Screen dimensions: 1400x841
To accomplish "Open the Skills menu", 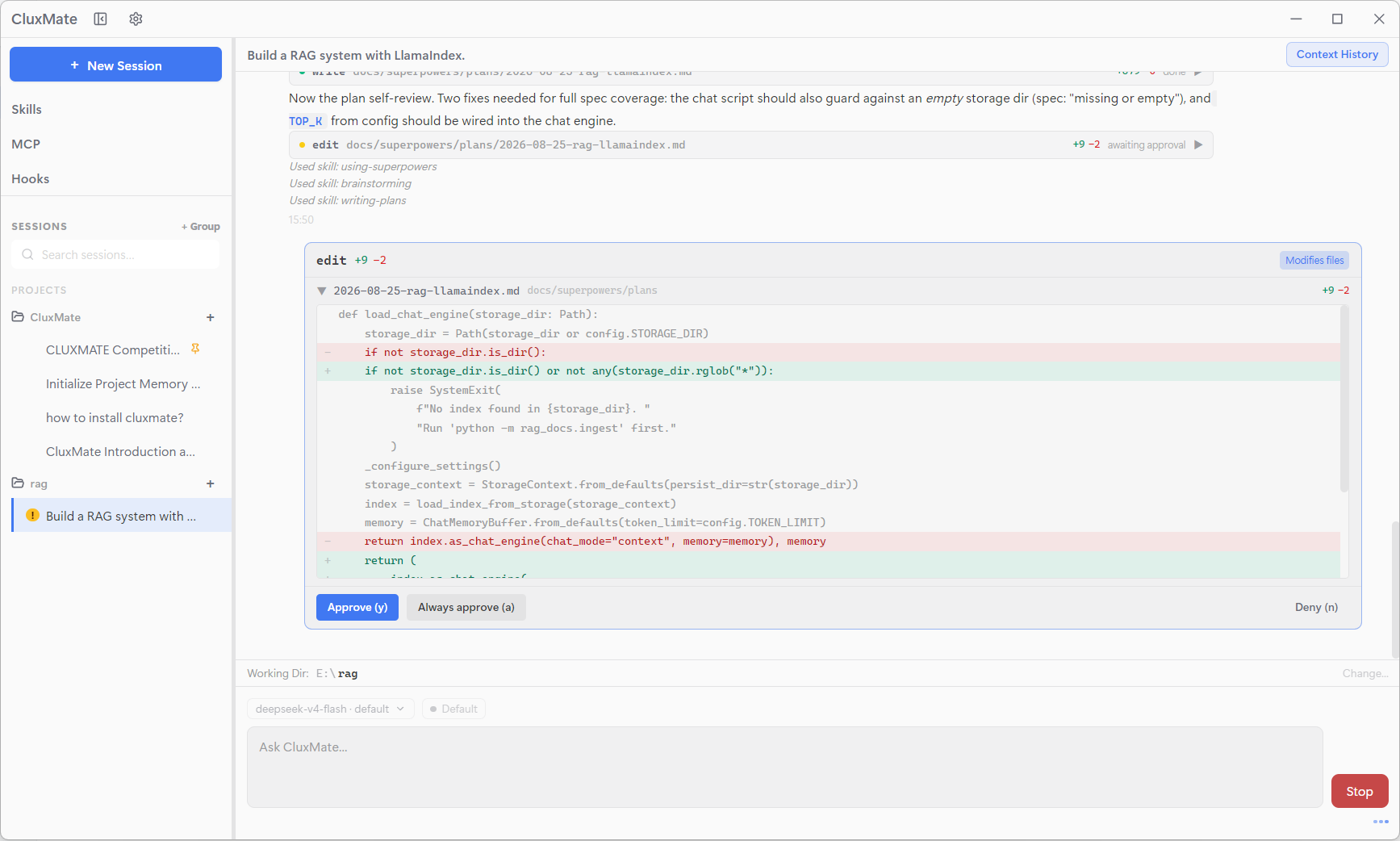I will point(27,110).
